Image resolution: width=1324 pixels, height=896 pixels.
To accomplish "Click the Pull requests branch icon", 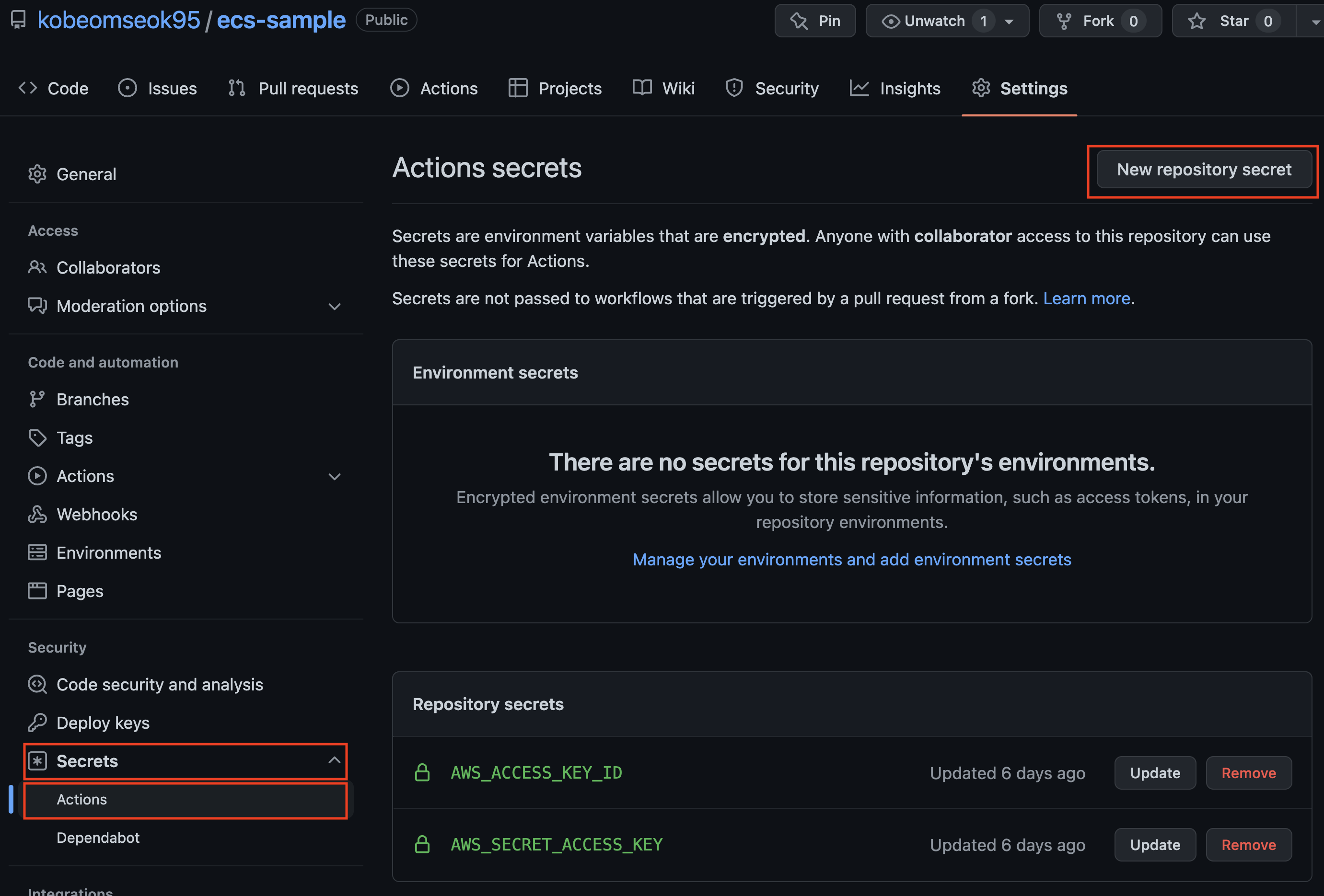I will pos(237,88).
